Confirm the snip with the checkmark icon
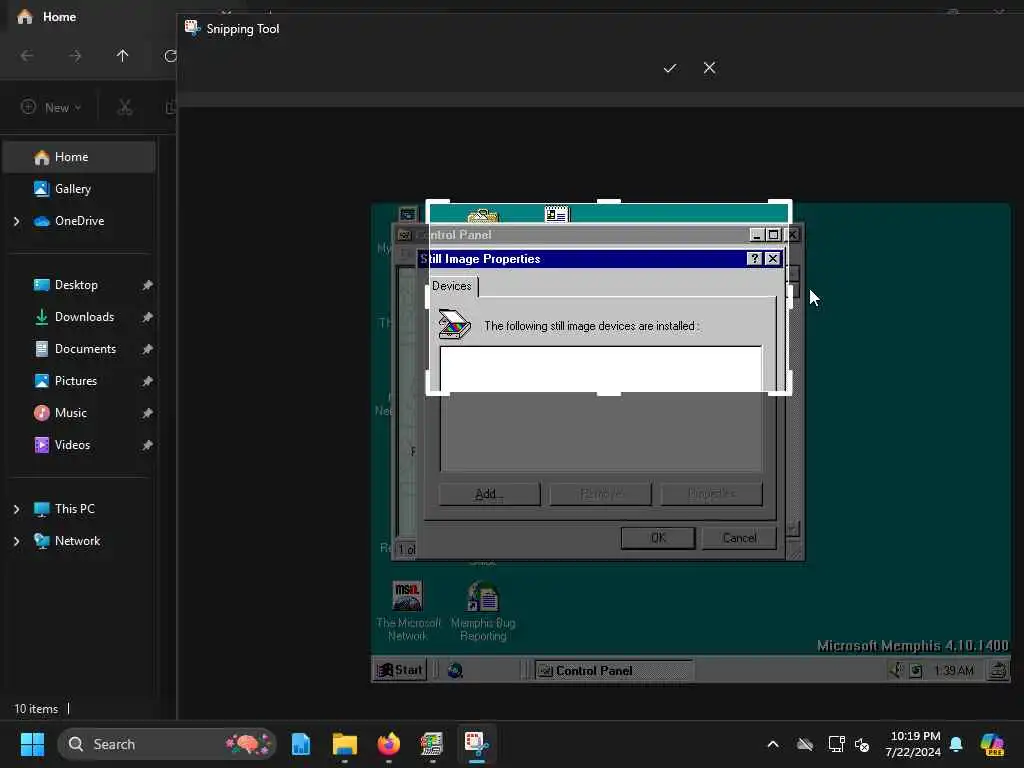 [x=669, y=68]
